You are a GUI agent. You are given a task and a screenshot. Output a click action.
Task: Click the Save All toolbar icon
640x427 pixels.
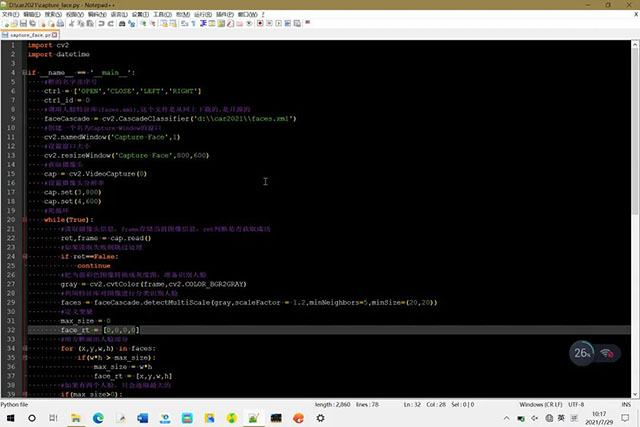[x=32, y=24]
